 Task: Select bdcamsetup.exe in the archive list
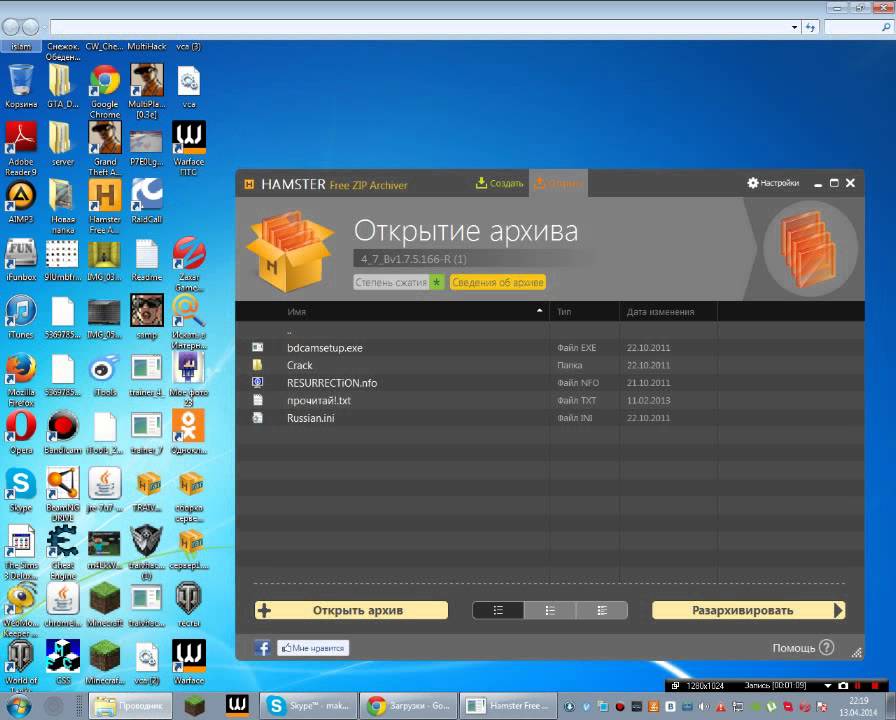[550, 347]
